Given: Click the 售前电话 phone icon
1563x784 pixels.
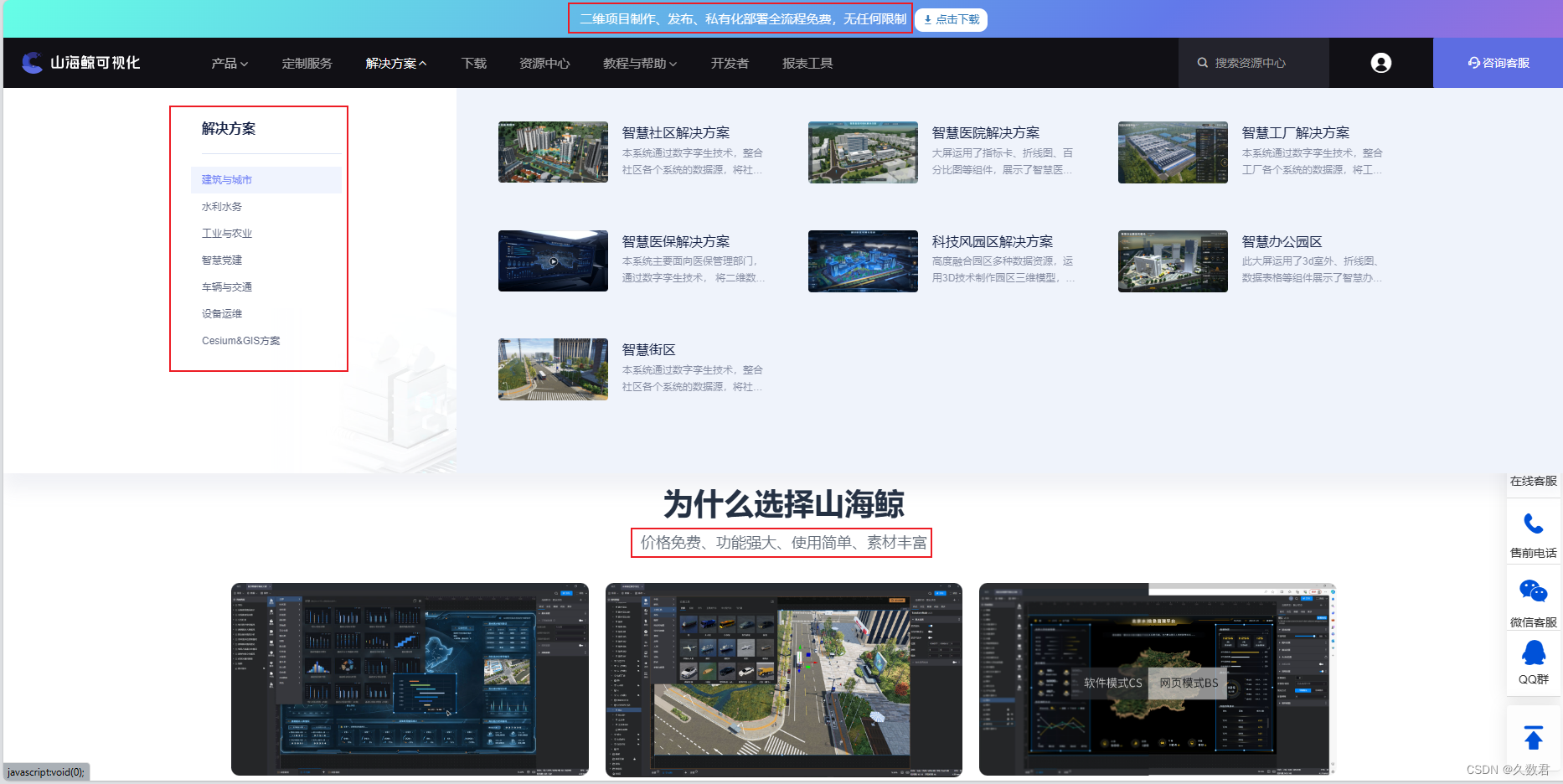Looking at the screenshot, I should point(1534,524).
